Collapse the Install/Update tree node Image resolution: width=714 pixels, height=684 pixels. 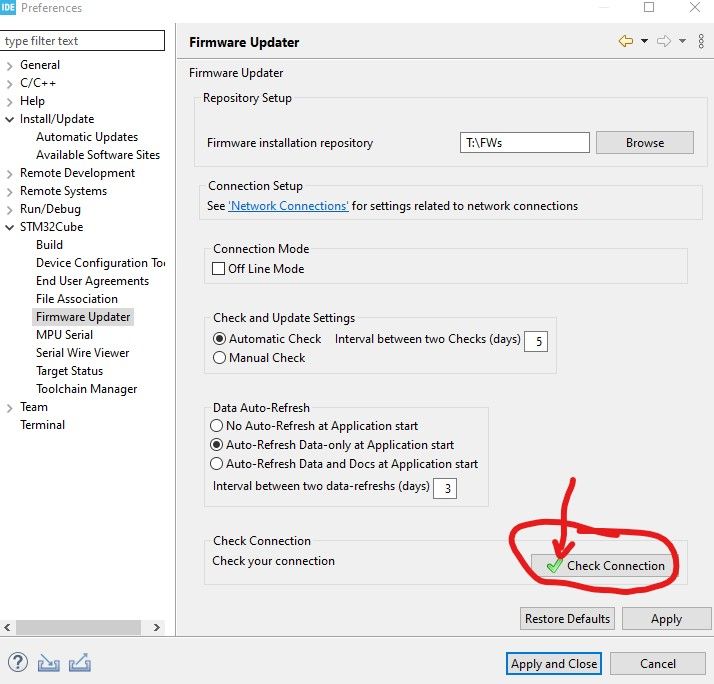click(9, 119)
